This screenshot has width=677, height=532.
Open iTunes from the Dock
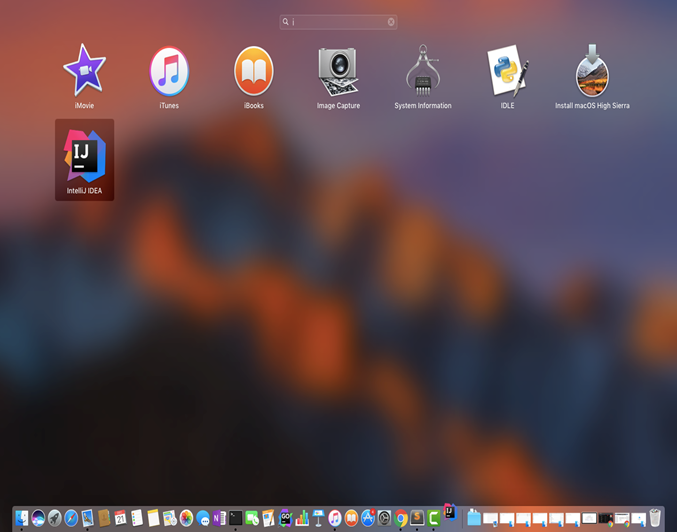click(335, 518)
